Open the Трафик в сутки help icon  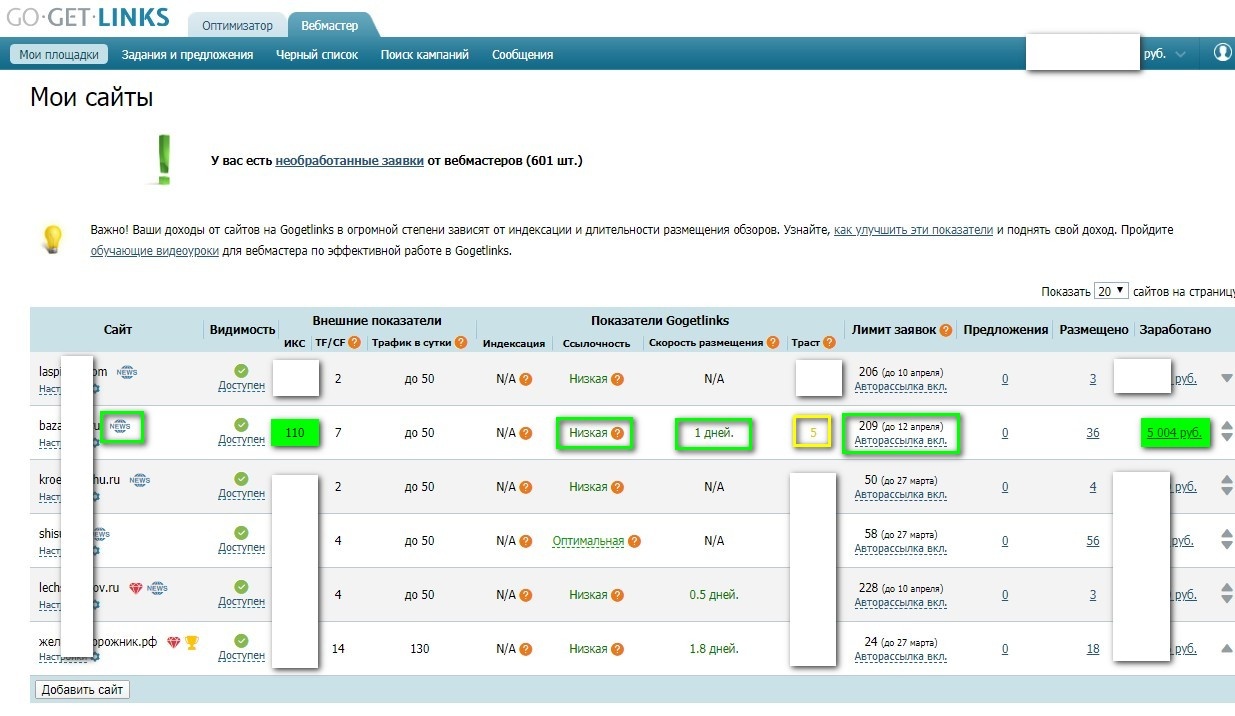coord(461,343)
